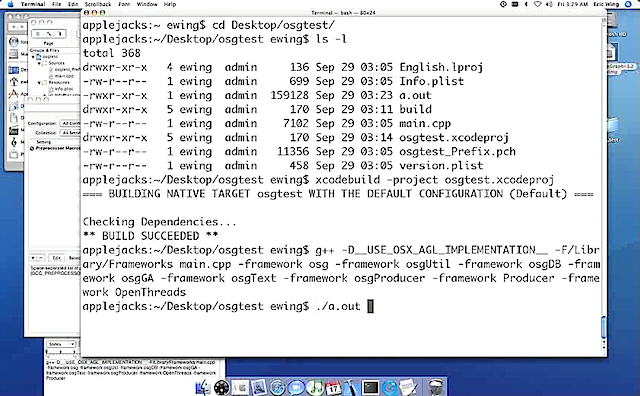The image size is (640, 396).
Task: Launch iTunes from the Dock
Action: pyautogui.click(x=315, y=387)
